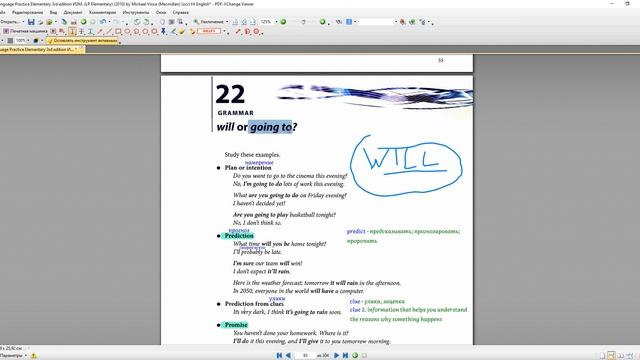This screenshot has width=640, height=360.
Task: Open the Инструменты menu
Action: [x=136, y=13]
